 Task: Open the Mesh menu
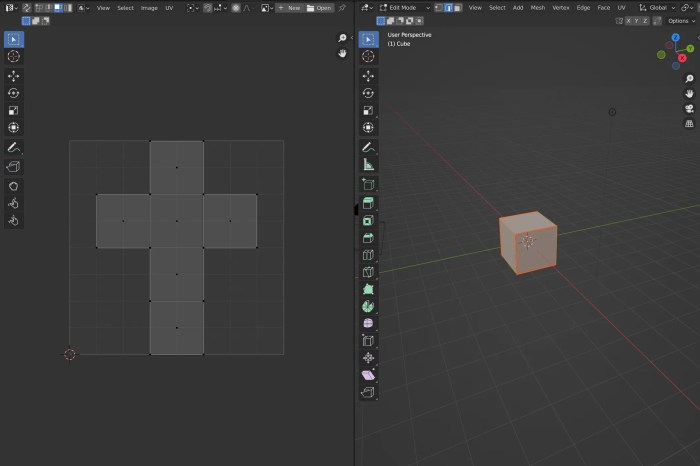click(x=538, y=8)
